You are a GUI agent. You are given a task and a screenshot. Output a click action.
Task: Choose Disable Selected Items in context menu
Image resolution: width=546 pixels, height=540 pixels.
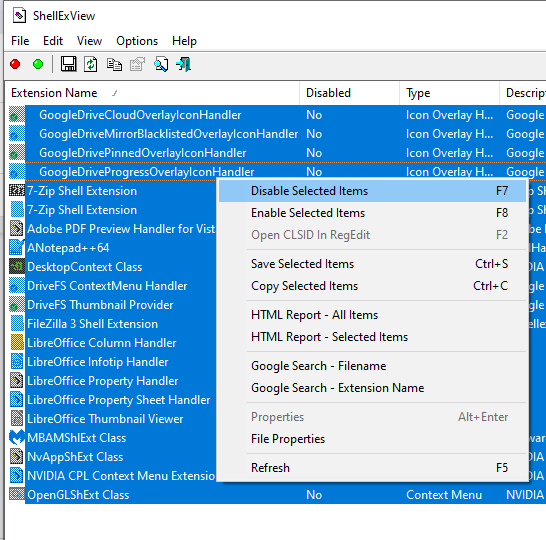[x=372, y=191]
